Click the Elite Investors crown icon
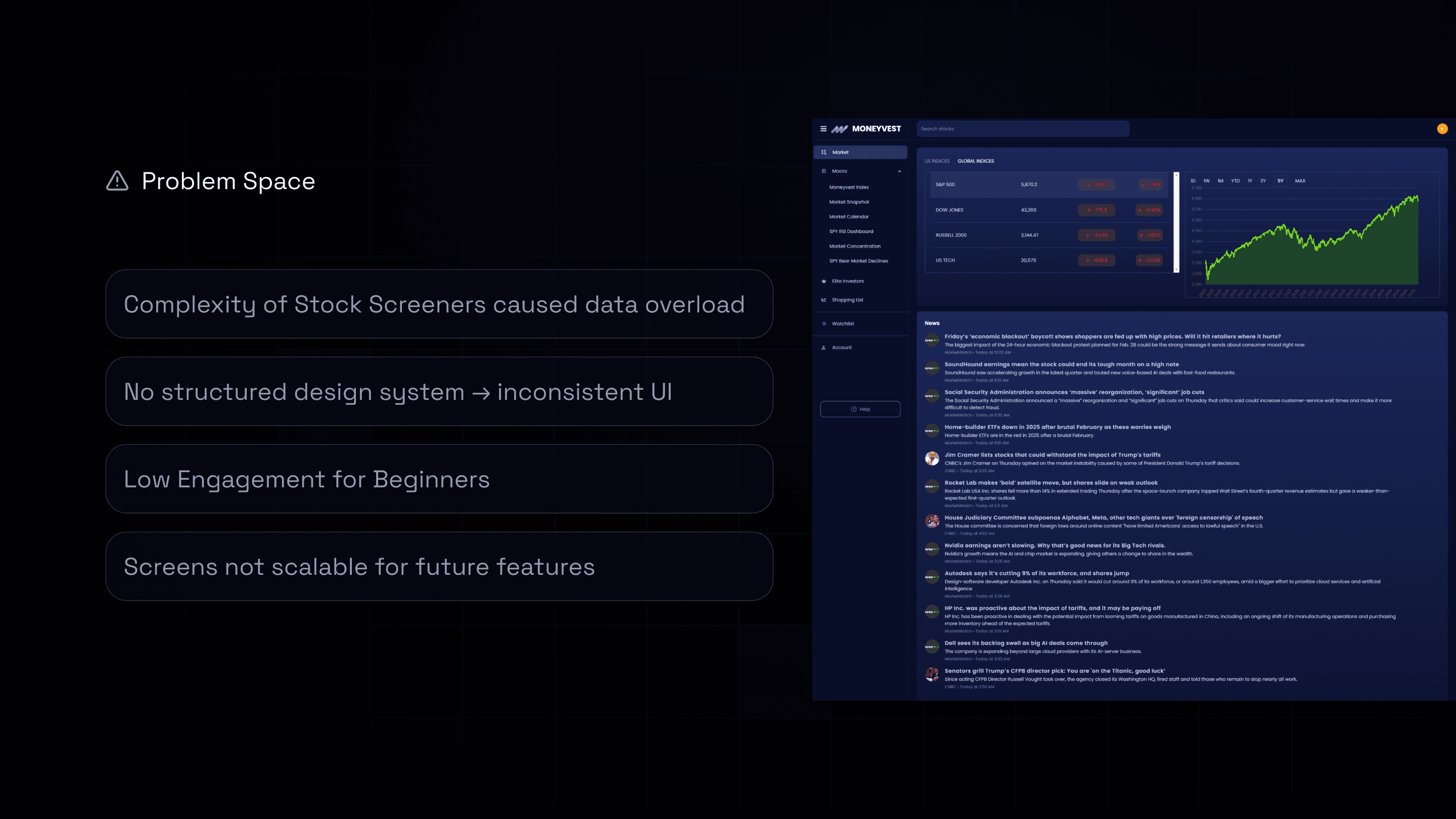This screenshot has width=1456, height=819. click(x=824, y=281)
